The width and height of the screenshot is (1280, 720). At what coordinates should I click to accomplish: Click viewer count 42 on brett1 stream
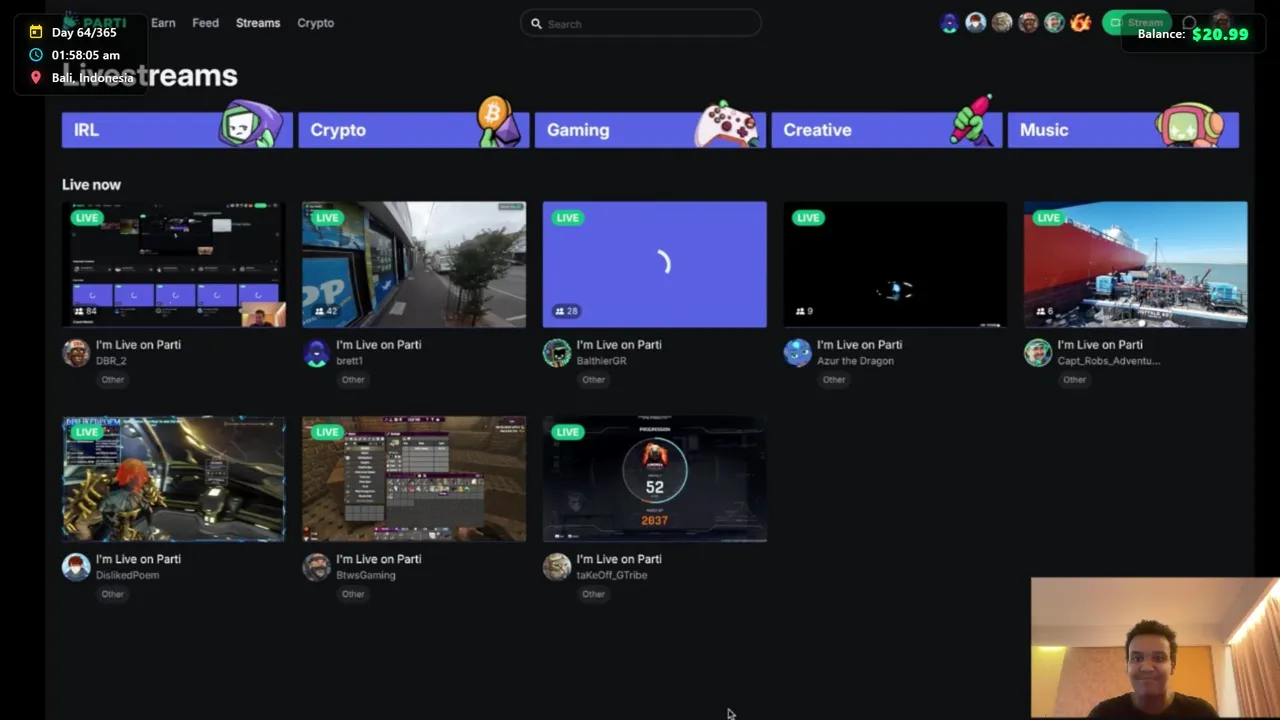pyautogui.click(x=325, y=311)
